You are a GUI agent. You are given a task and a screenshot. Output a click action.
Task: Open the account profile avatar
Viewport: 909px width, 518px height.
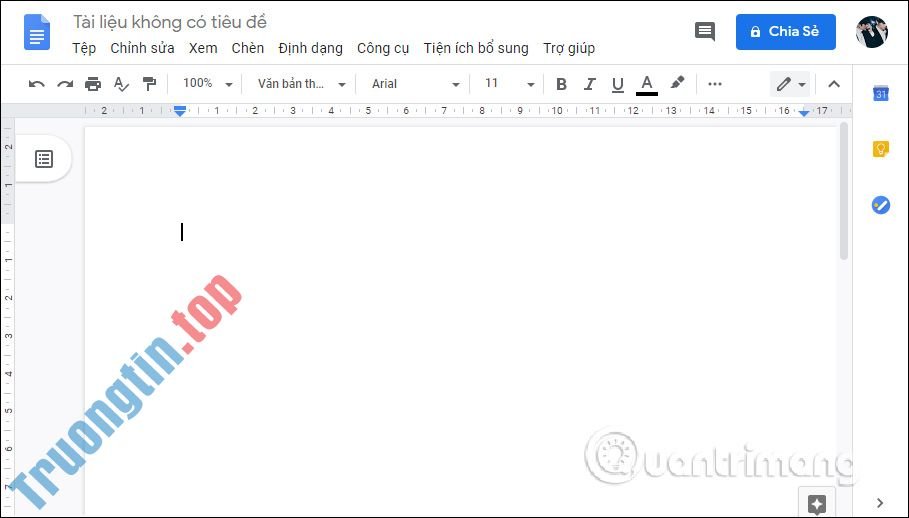pyautogui.click(x=871, y=32)
